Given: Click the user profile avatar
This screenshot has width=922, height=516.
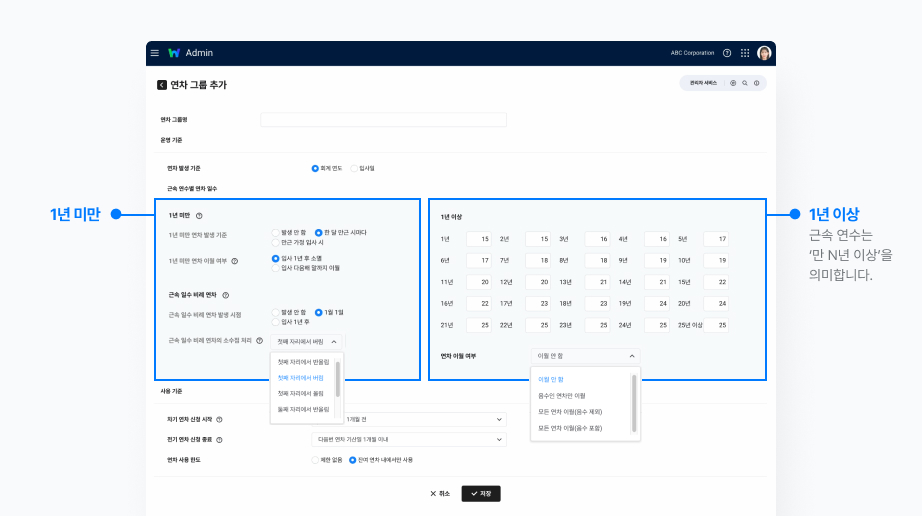Looking at the screenshot, I should [764, 53].
